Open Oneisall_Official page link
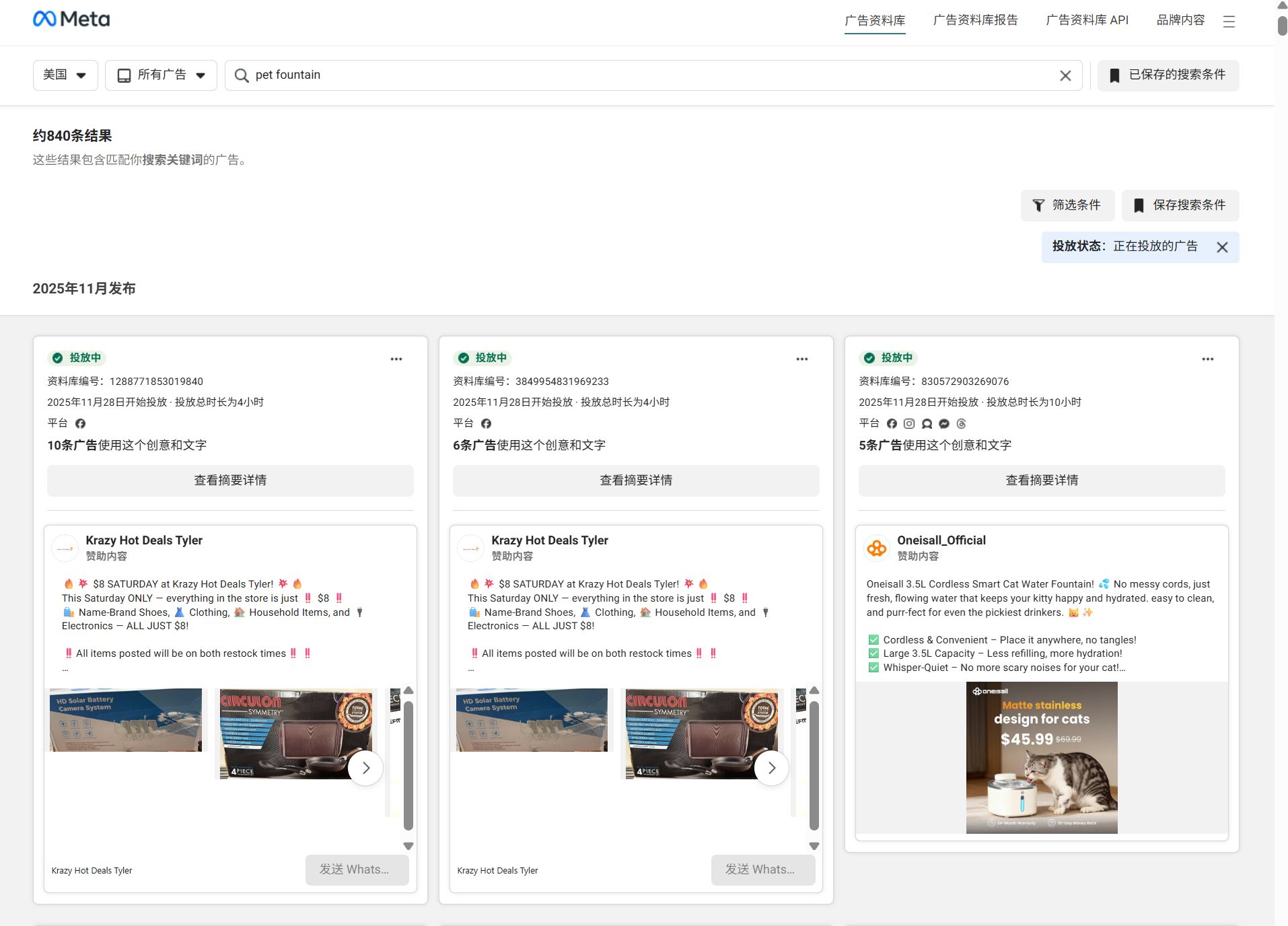This screenshot has height=926, width=1288. point(941,540)
